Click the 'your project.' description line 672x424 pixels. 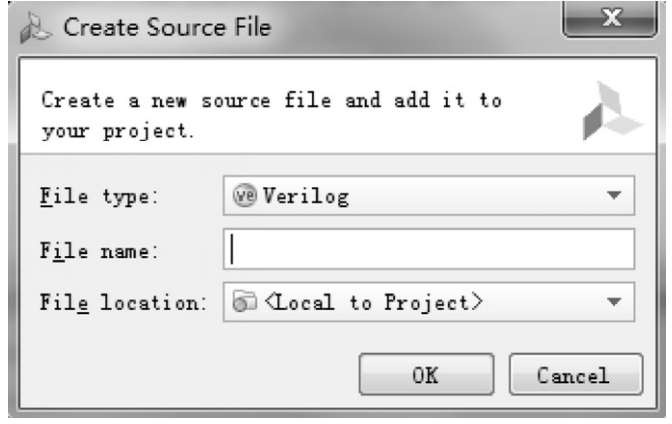pos(118,132)
